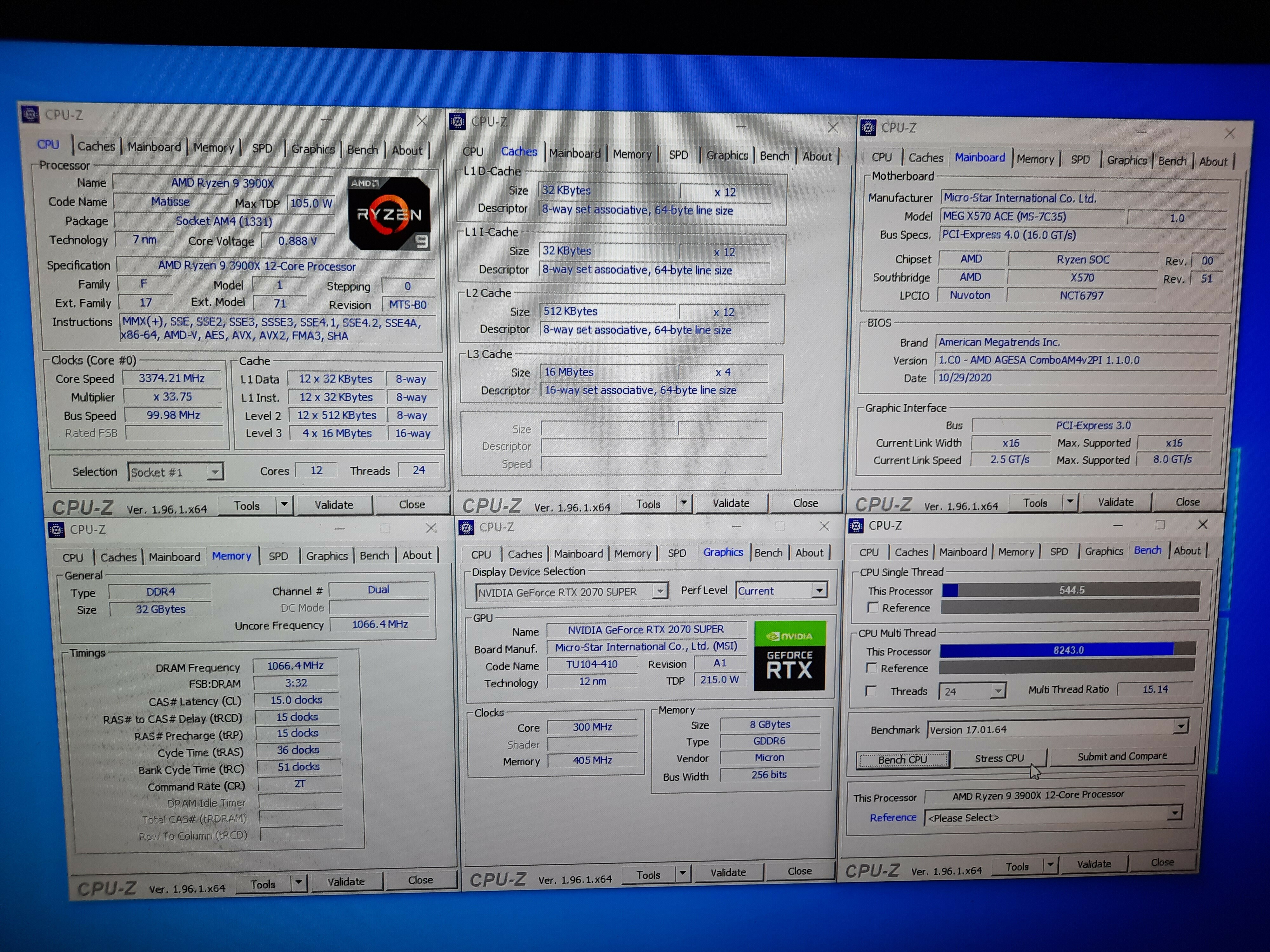Screen dimensions: 1270x952
Task: Click the multi thread score bar 8243.0
Action: point(1068,650)
